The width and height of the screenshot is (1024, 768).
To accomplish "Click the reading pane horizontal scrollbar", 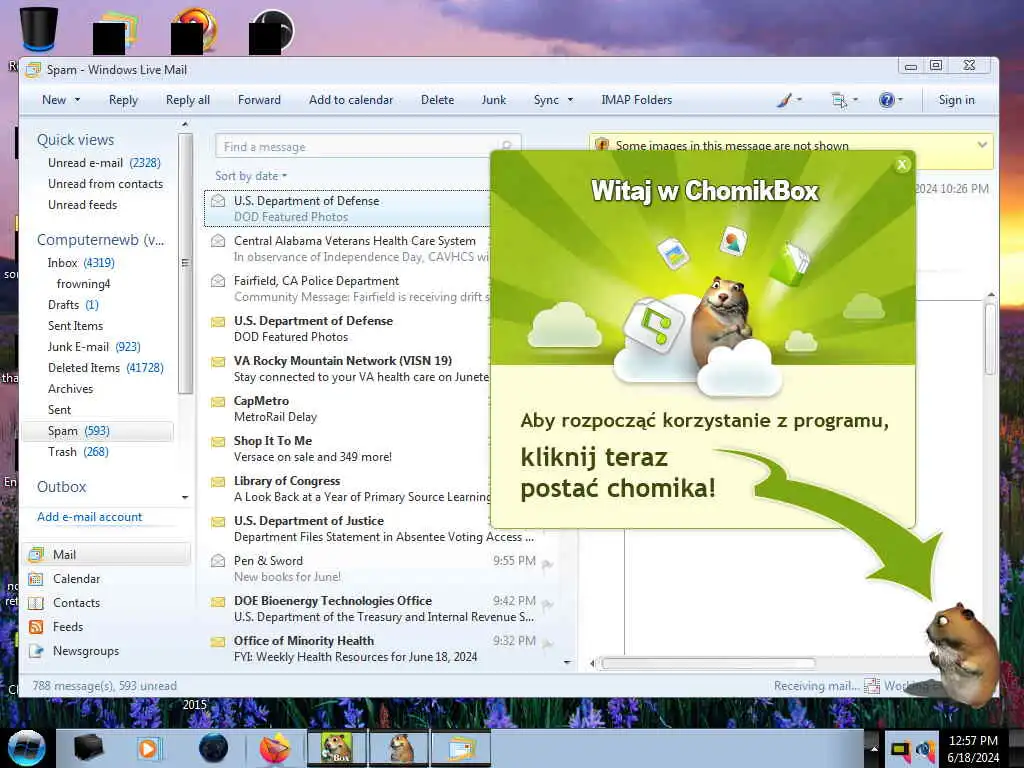I will click(x=708, y=664).
